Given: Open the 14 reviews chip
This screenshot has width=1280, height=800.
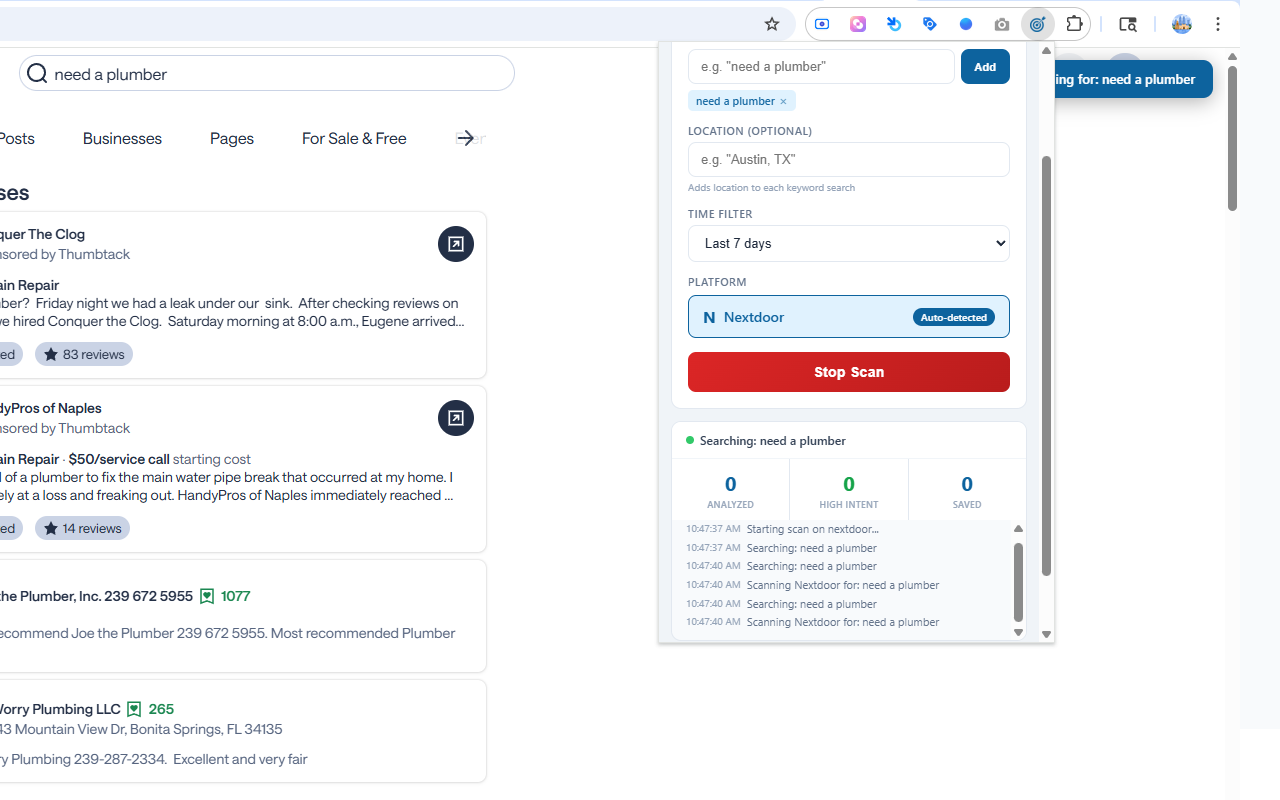Looking at the screenshot, I should [83, 528].
